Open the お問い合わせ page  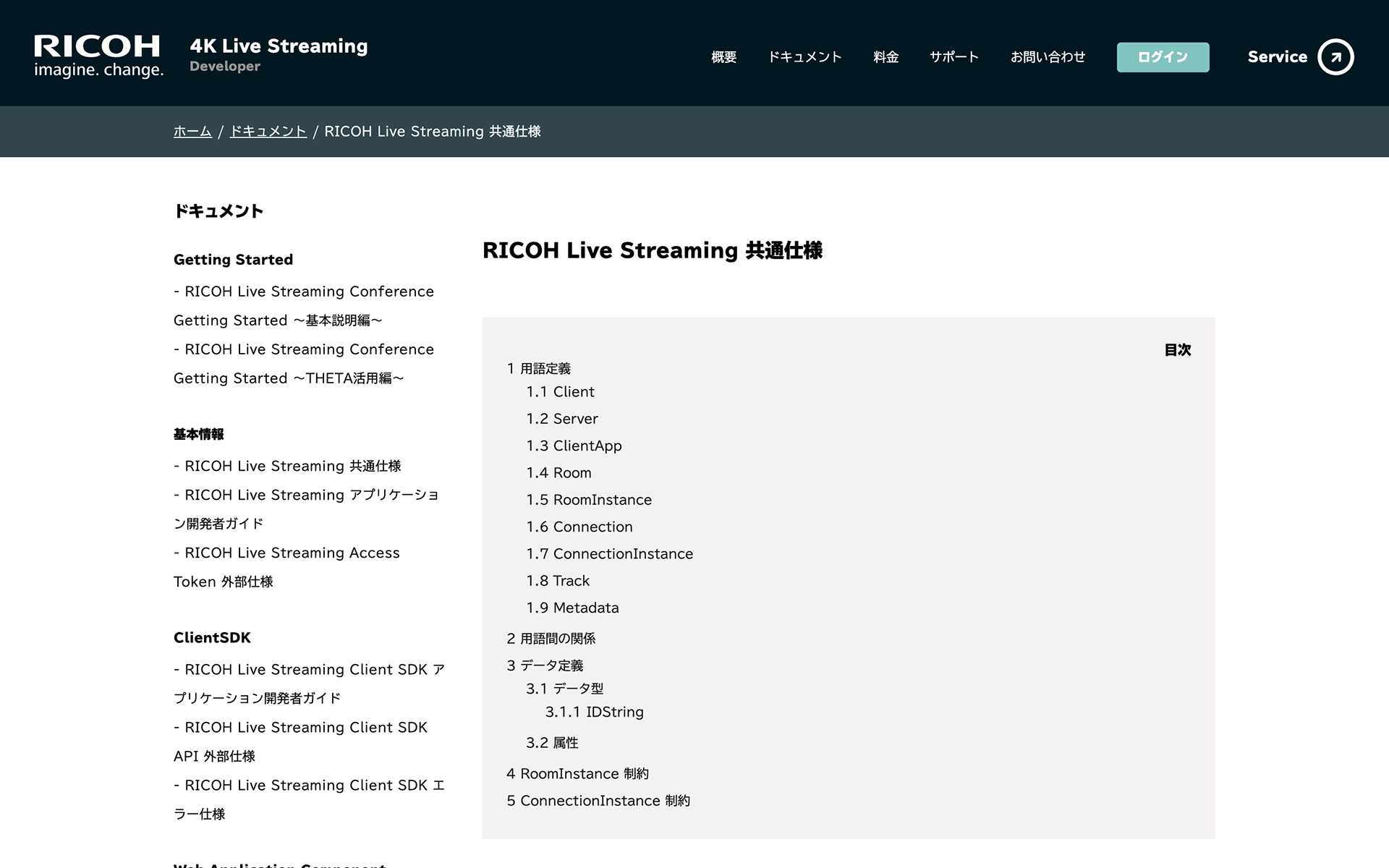coord(1048,57)
